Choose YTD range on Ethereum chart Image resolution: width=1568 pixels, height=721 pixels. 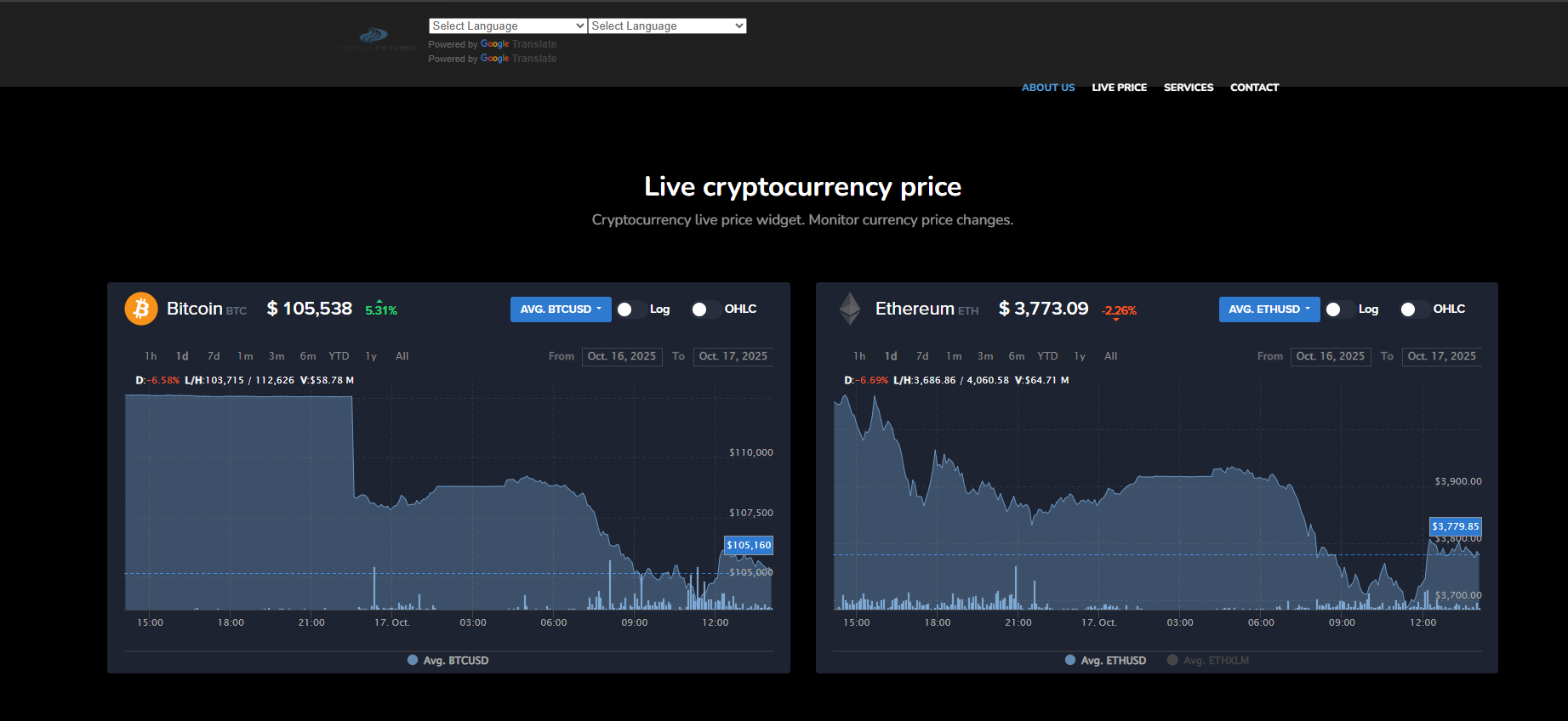[1047, 356]
